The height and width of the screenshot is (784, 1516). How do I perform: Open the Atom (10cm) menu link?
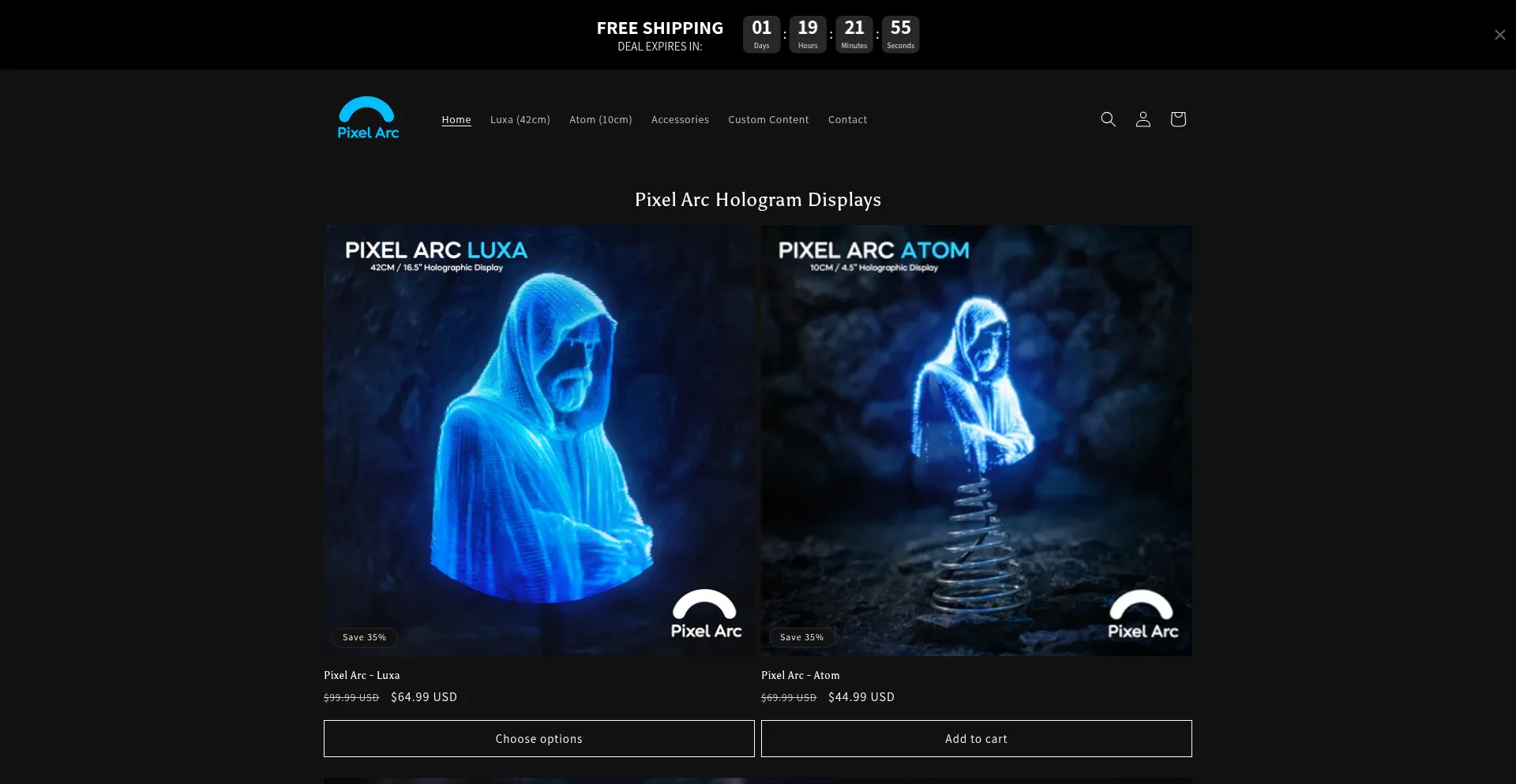tap(601, 120)
